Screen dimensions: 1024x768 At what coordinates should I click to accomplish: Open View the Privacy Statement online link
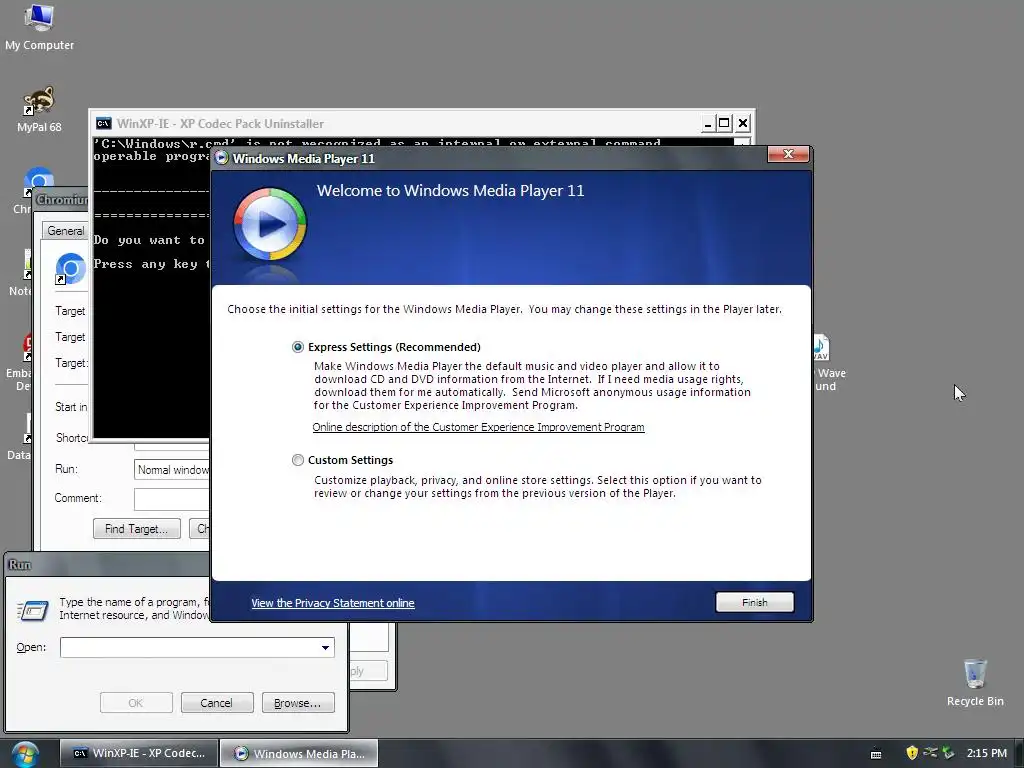tap(332, 603)
